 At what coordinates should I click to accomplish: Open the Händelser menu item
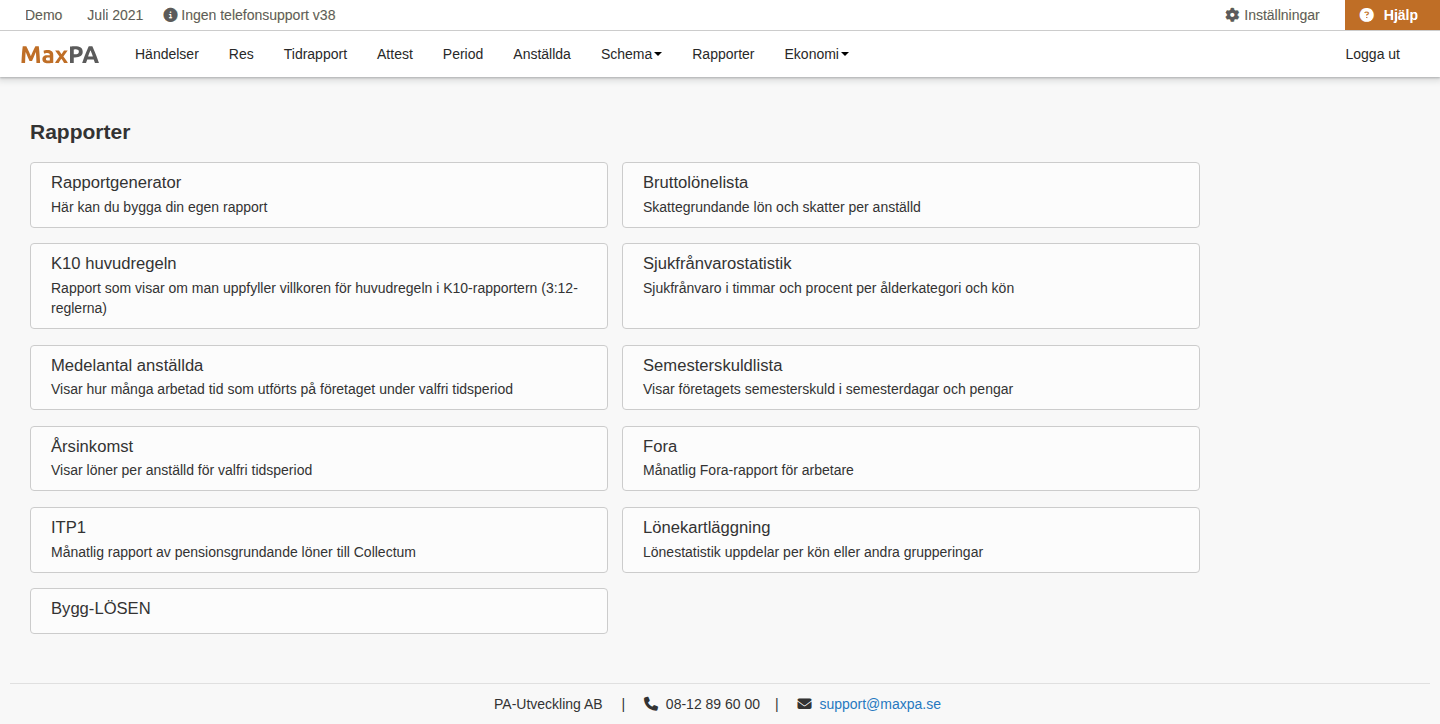(167, 54)
